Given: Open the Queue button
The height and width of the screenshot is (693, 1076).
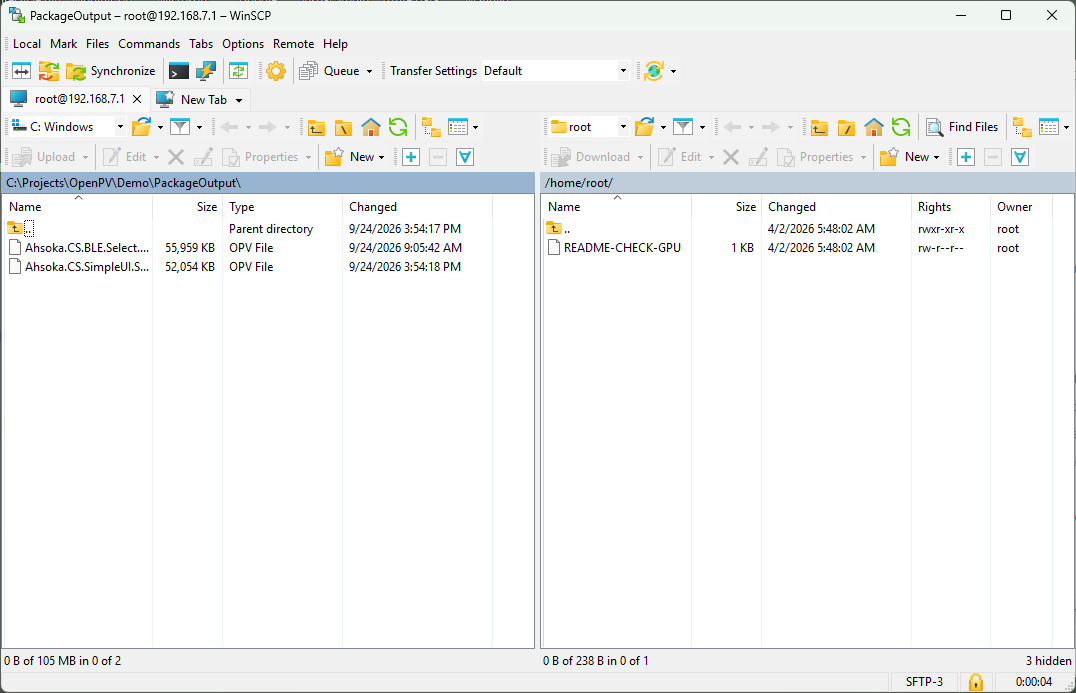Looking at the screenshot, I should click(329, 71).
